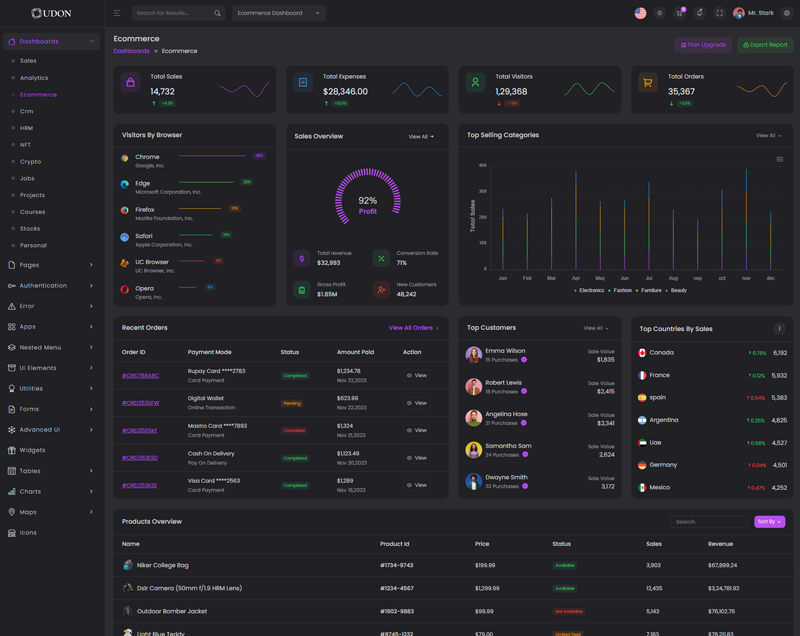The height and width of the screenshot is (636, 800).
Task: Open the Ecommerce Dashboard dropdown
Action: (x=279, y=13)
